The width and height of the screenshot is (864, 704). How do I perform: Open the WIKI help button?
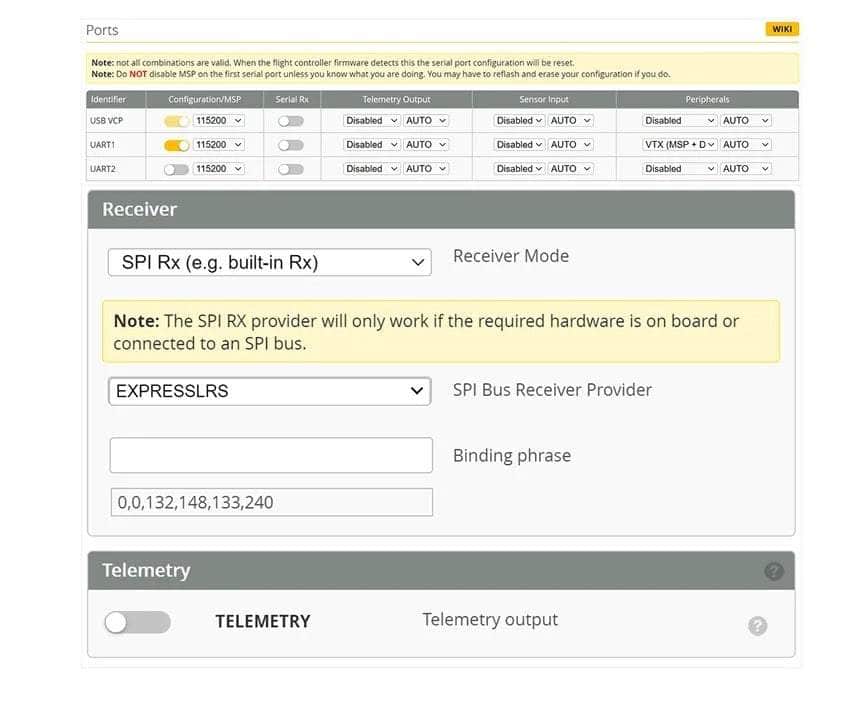coord(781,29)
